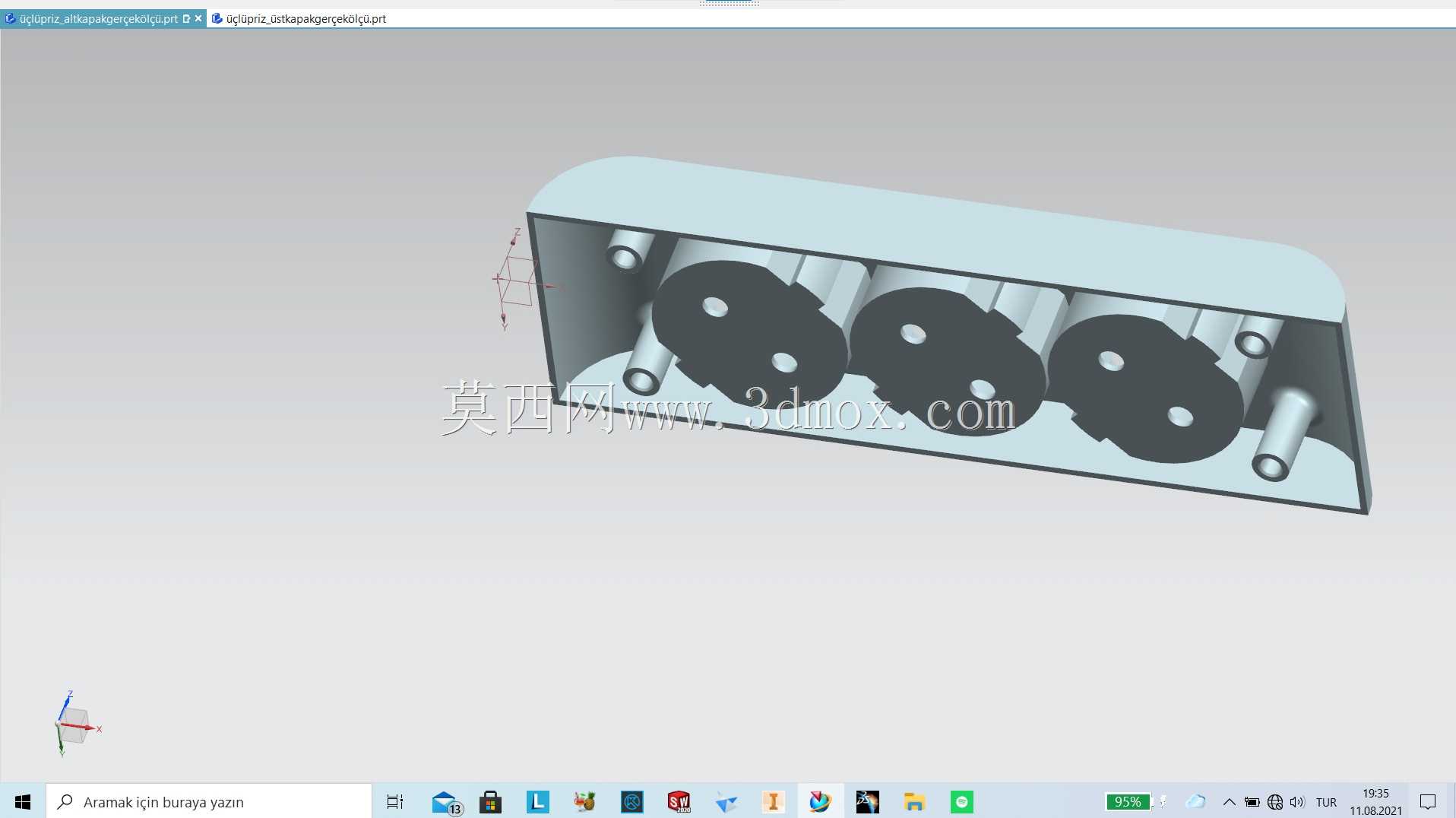Open the notification action center

pyautogui.click(x=1428, y=801)
